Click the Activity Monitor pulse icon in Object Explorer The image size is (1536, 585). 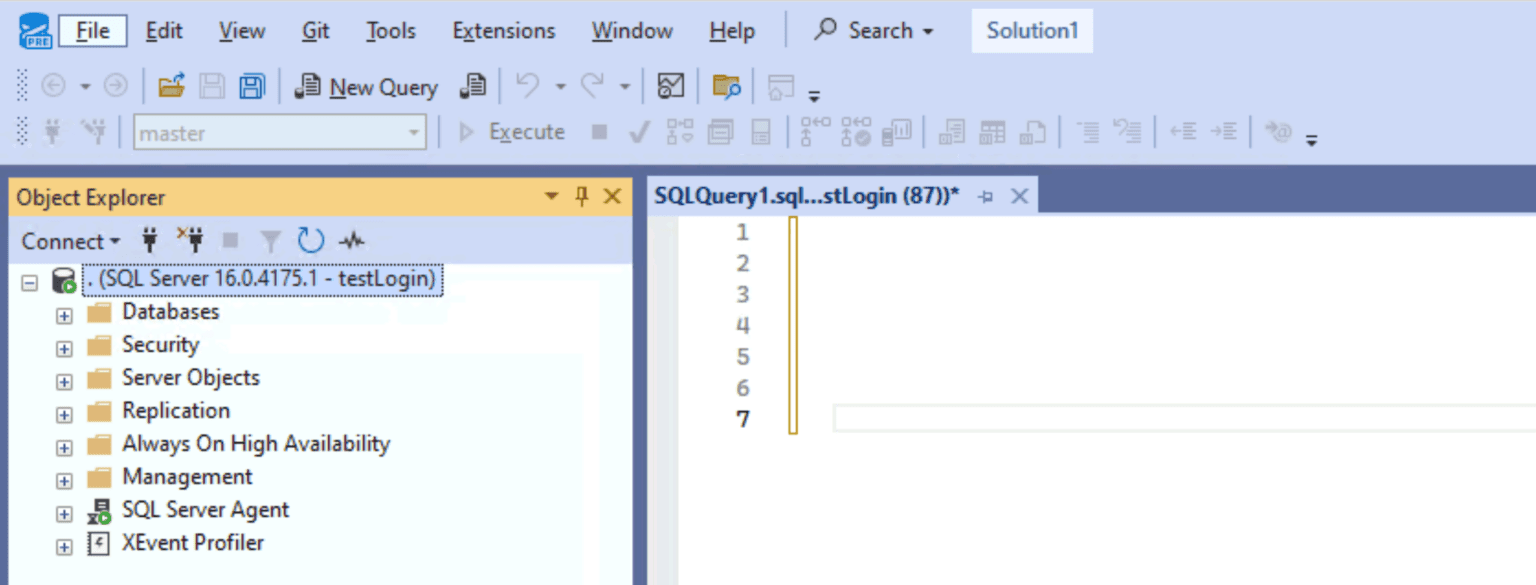(x=352, y=241)
